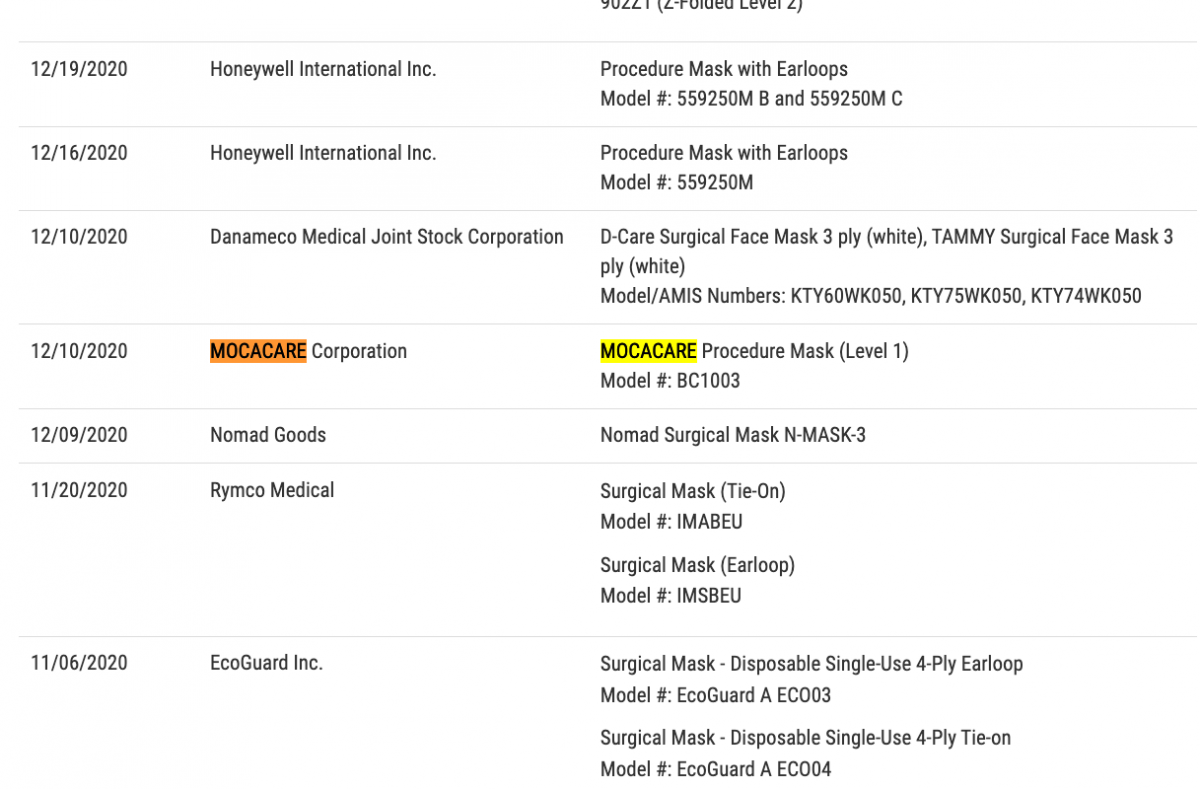The height and width of the screenshot is (789, 1200).
Task: Select the 12/19/2020 date cell
Action: click(79, 69)
